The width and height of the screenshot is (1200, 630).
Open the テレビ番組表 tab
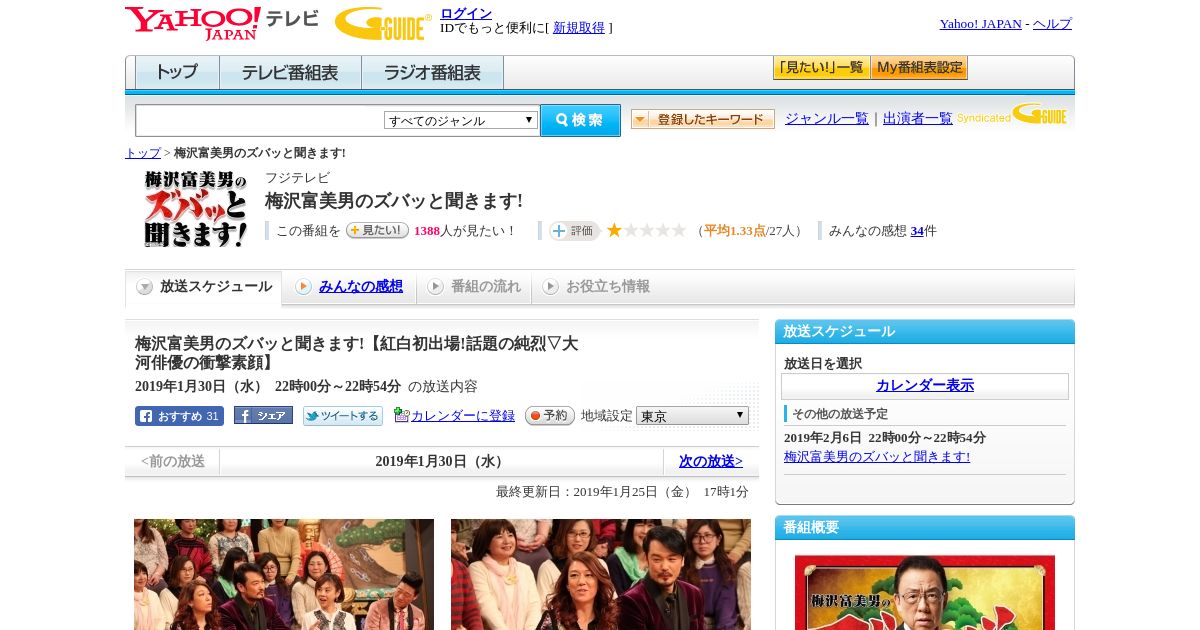tap(290, 73)
